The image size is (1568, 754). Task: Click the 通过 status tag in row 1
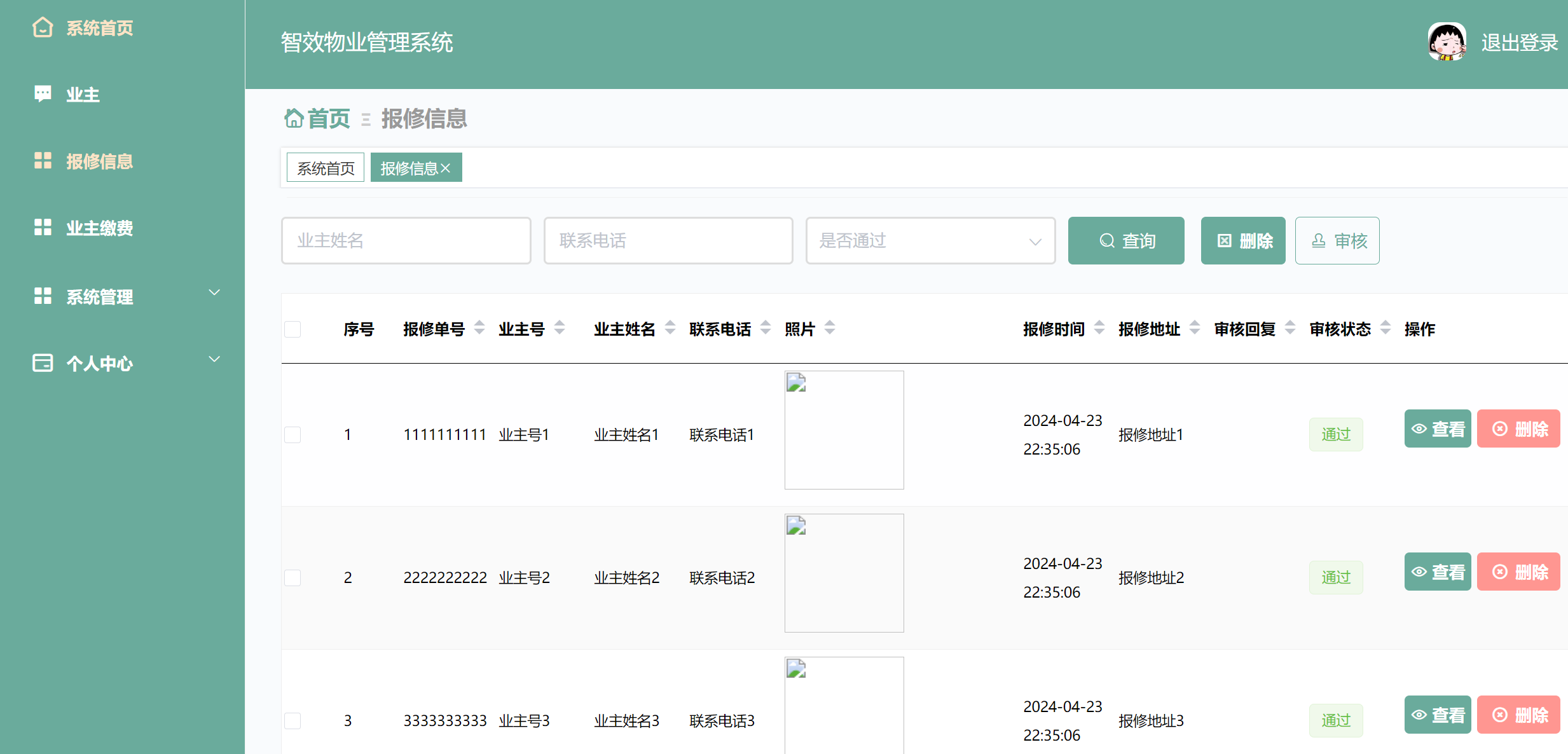point(1336,435)
